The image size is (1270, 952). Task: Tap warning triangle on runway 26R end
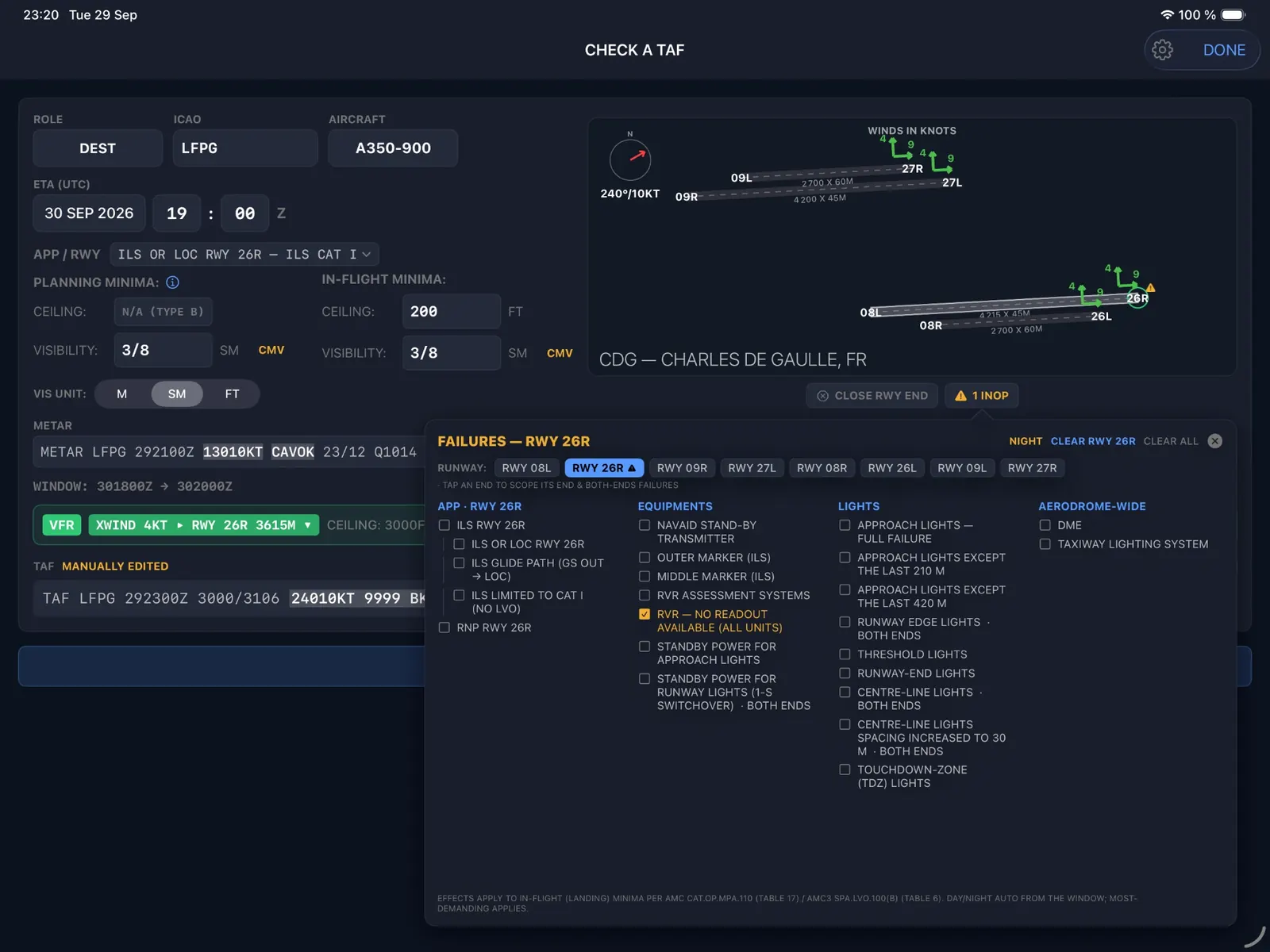[x=1150, y=287]
